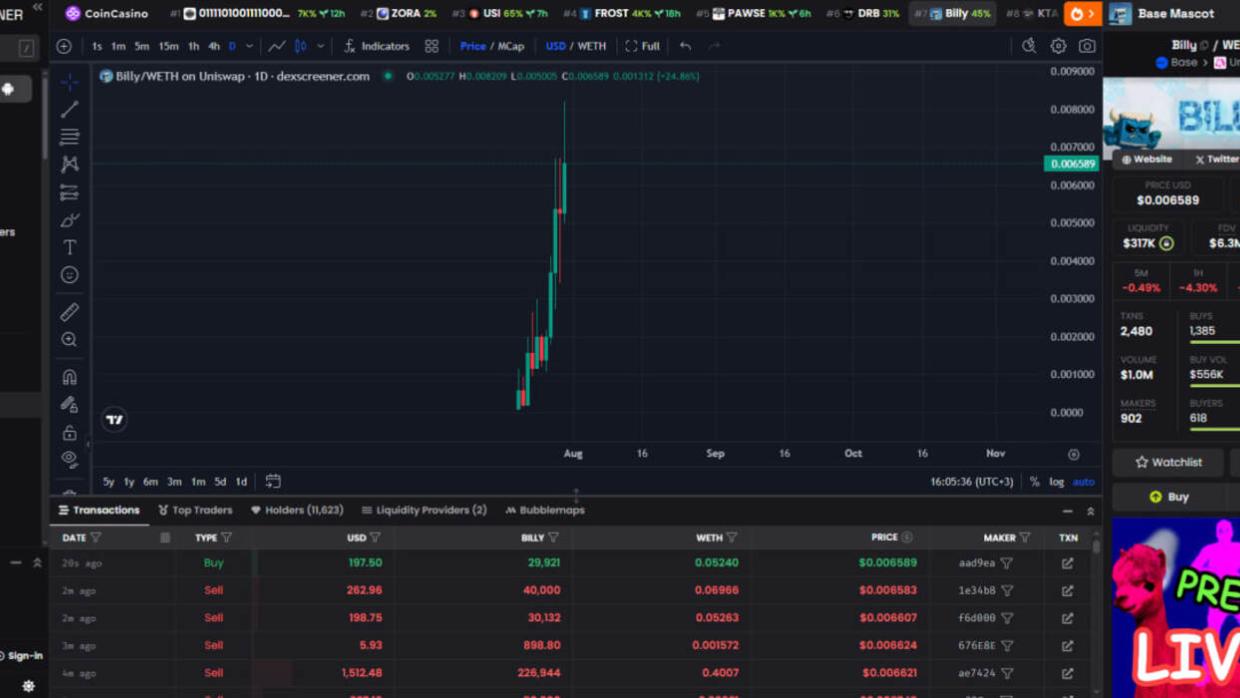The image size is (1240, 698).
Task: Toggle magnet mode for drawings
Action: [69, 377]
